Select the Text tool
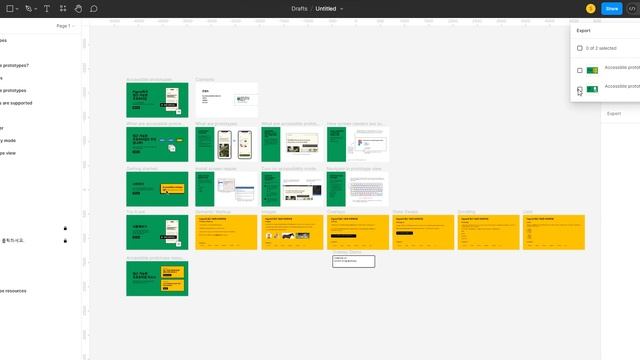 pyautogui.click(x=47, y=9)
